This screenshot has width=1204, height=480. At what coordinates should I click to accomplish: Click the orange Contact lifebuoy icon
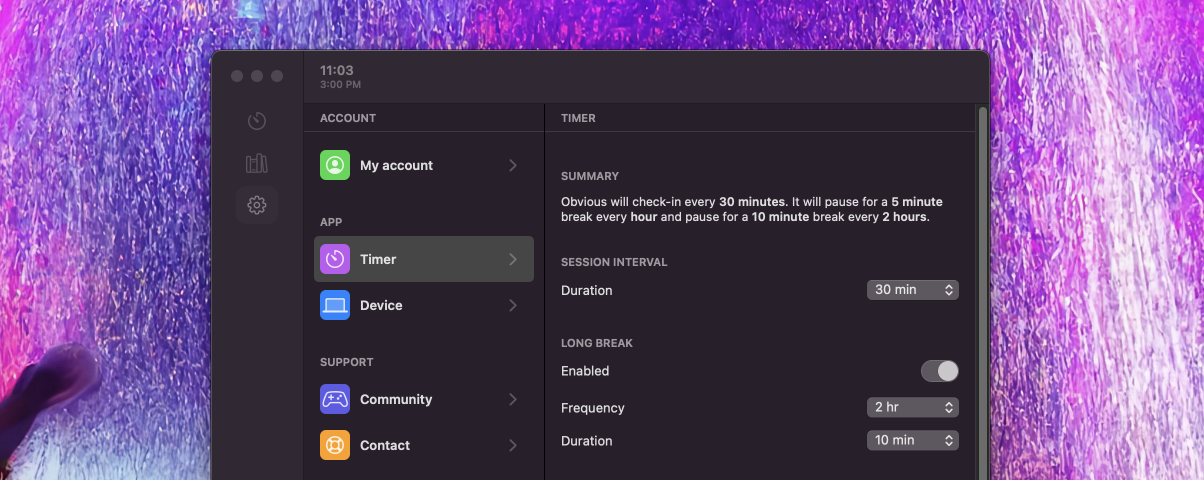(335, 445)
